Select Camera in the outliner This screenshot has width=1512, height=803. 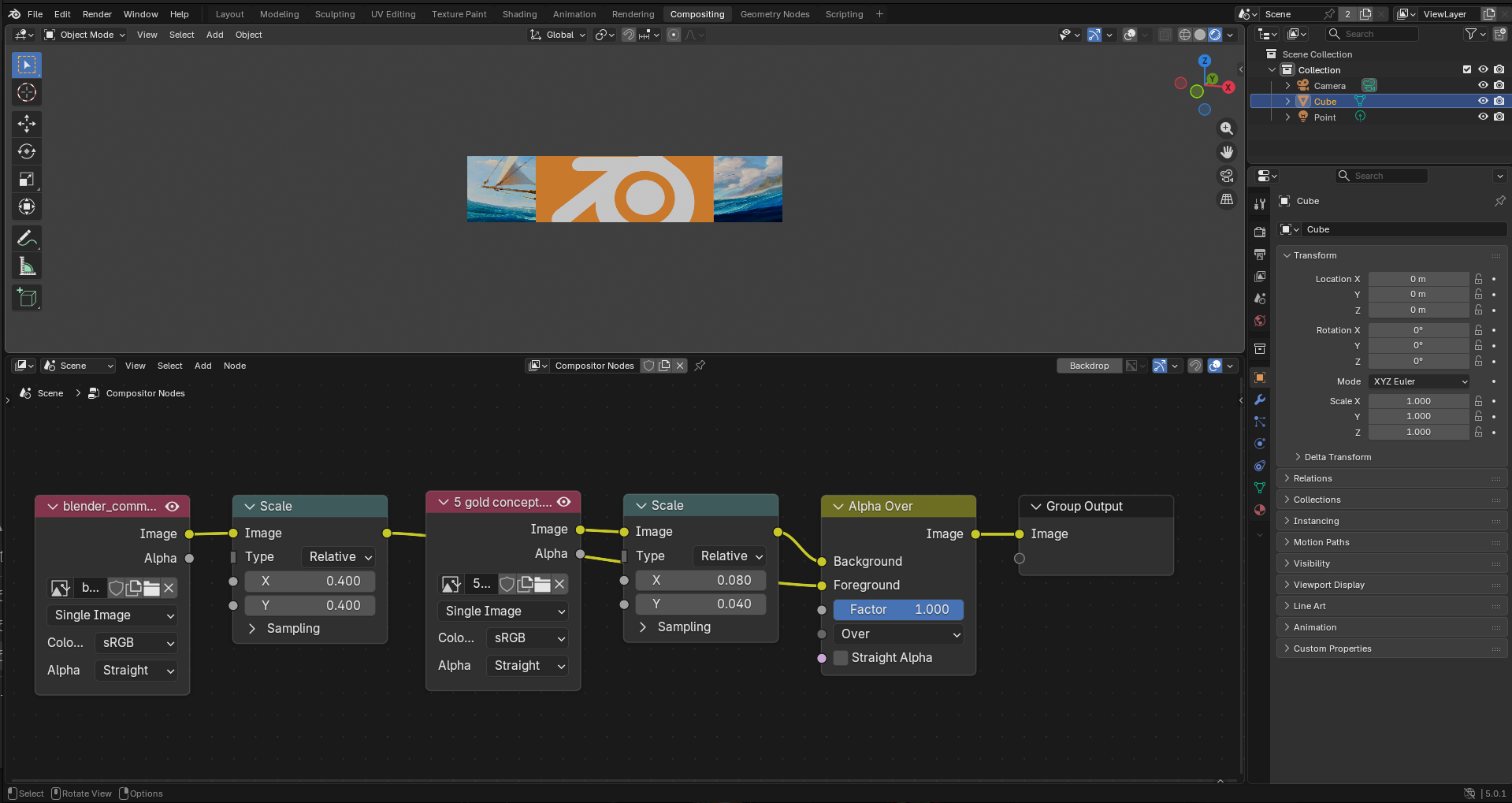[x=1329, y=85]
